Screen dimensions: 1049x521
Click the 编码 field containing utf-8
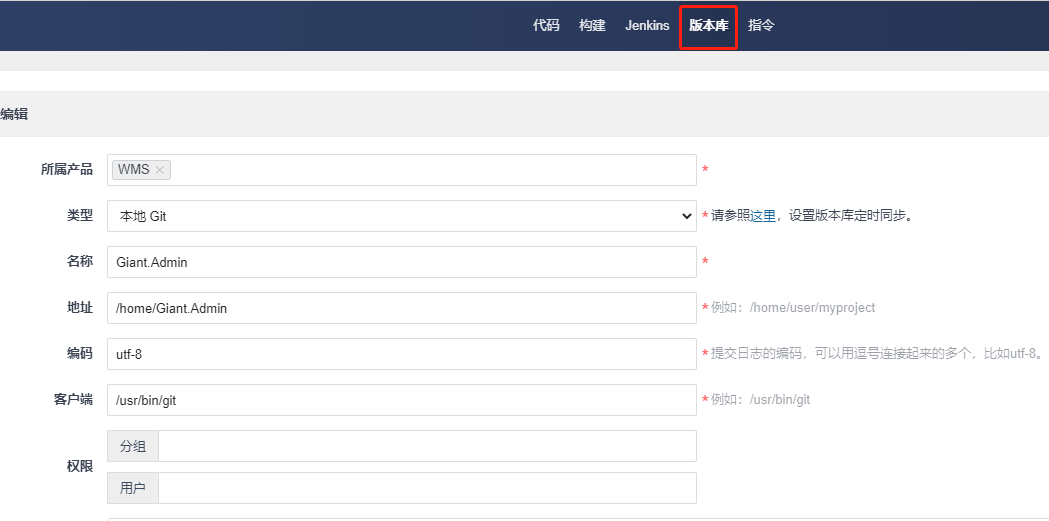[401, 354]
